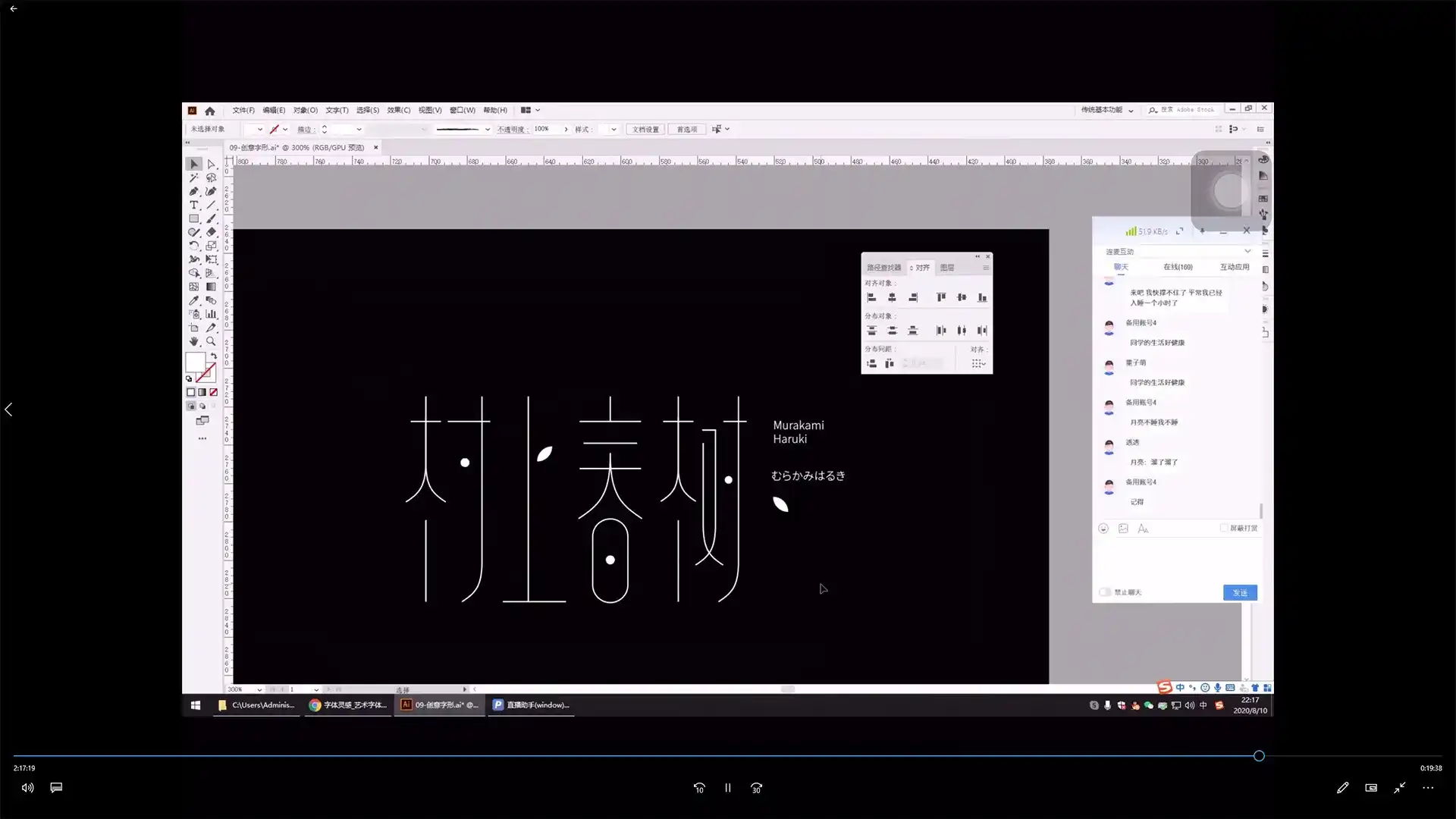Select the Type tool
The image size is (1456, 819).
[x=193, y=205]
